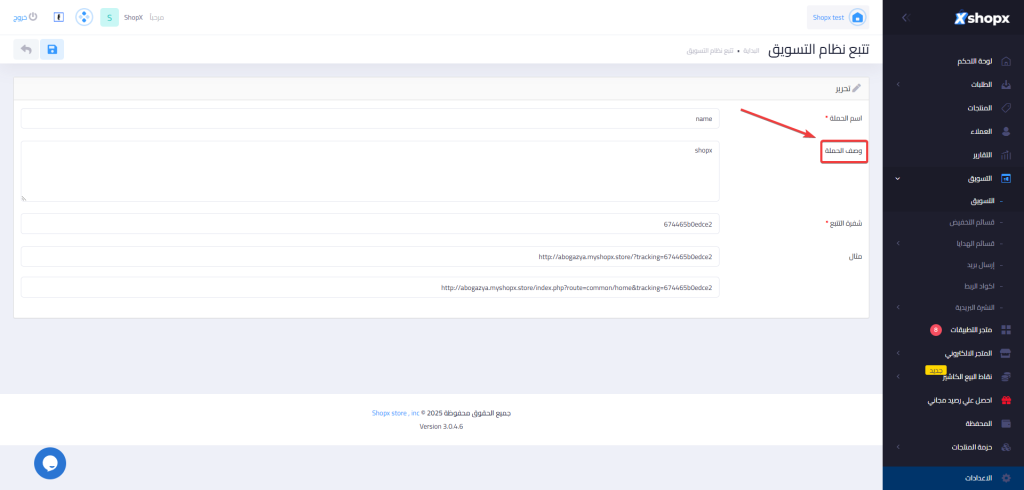The height and width of the screenshot is (490, 1024).
Task: Click the Shopx test store icon
Action: 856,17
